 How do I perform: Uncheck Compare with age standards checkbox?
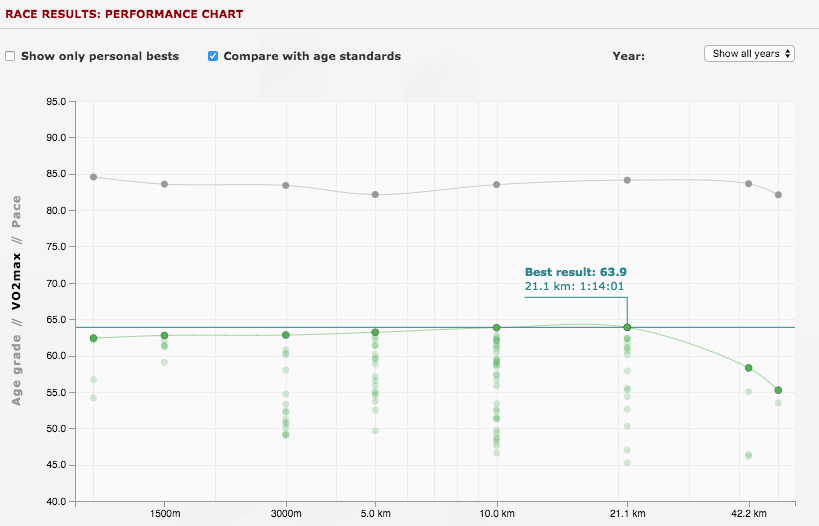pyautogui.click(x=213, y=56)
